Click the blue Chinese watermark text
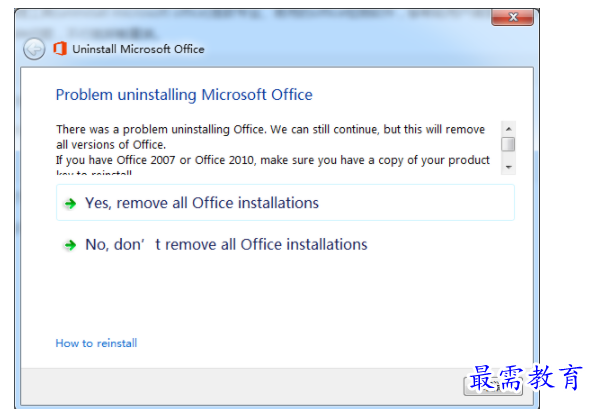The image size is (591, 409). [525, 377]
